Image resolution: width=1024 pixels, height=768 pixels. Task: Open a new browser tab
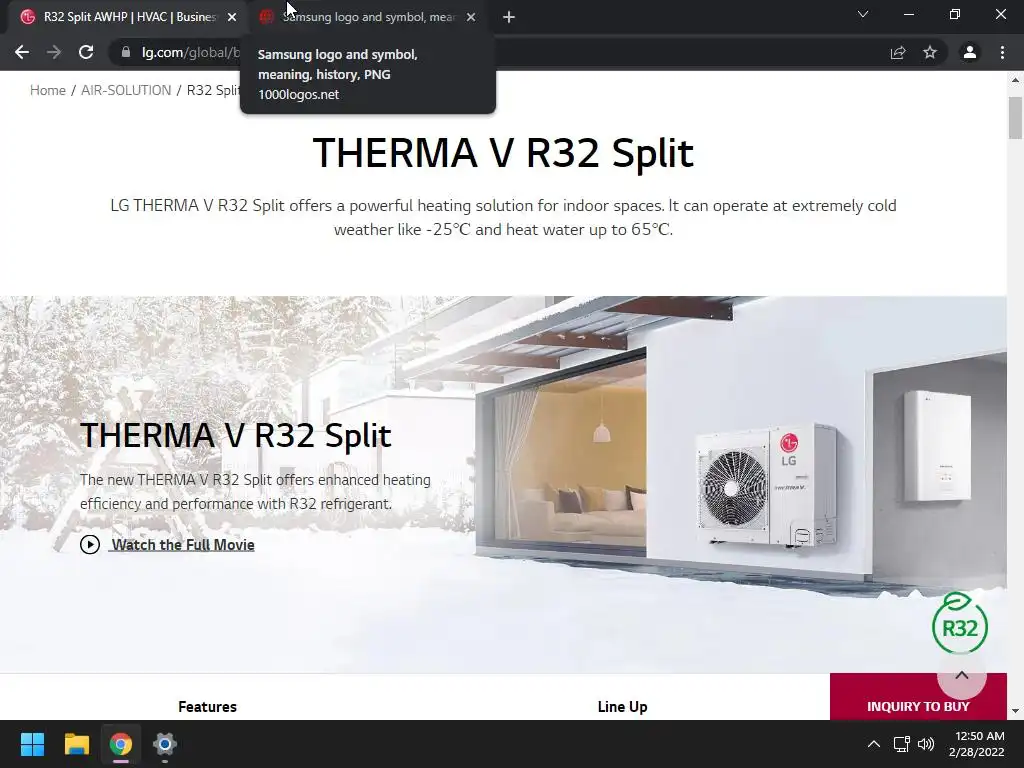tap(509, 18)
